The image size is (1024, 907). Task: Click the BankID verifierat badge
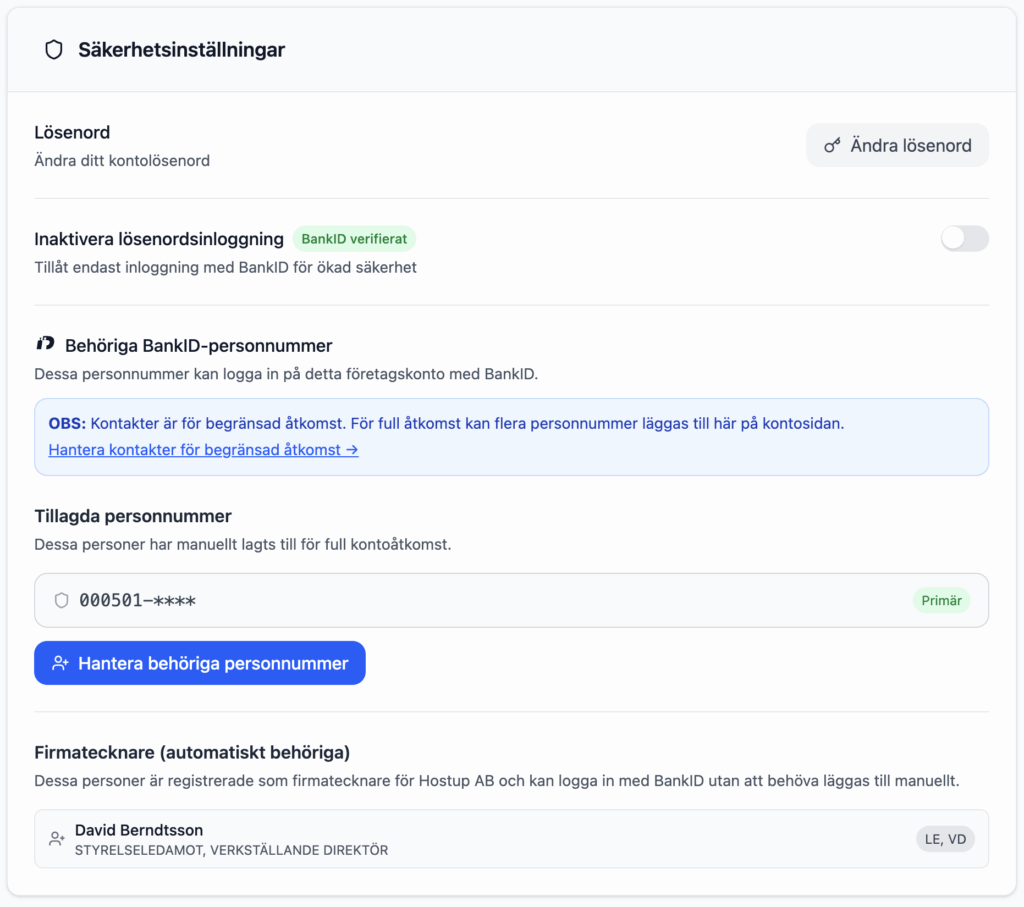tap(353, 239)
